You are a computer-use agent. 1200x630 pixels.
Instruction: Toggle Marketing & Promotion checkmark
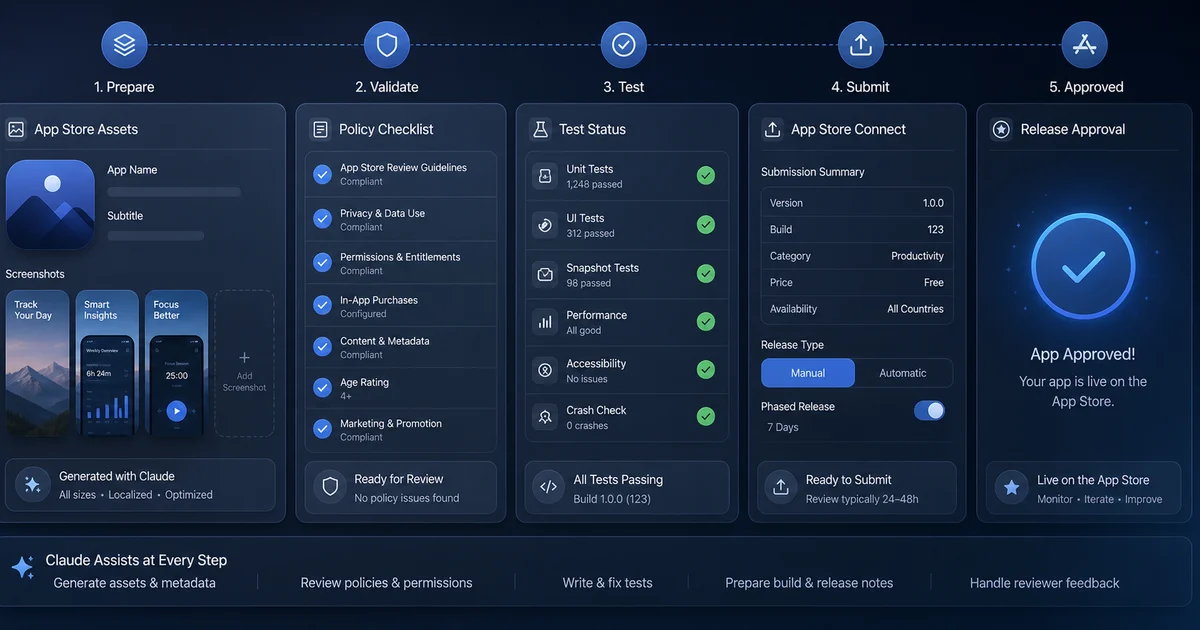pos(322,429)
